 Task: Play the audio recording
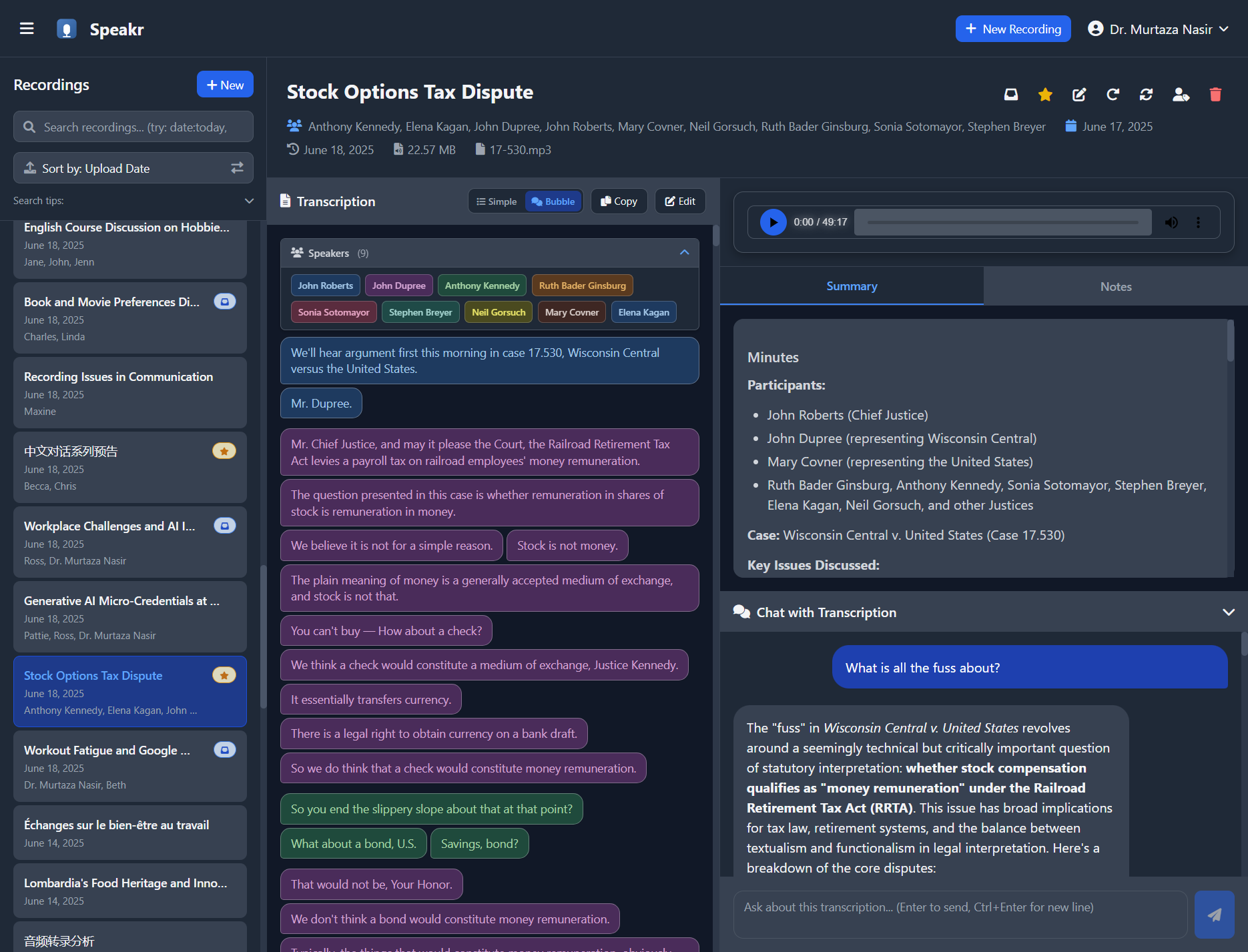coord(773,222)
